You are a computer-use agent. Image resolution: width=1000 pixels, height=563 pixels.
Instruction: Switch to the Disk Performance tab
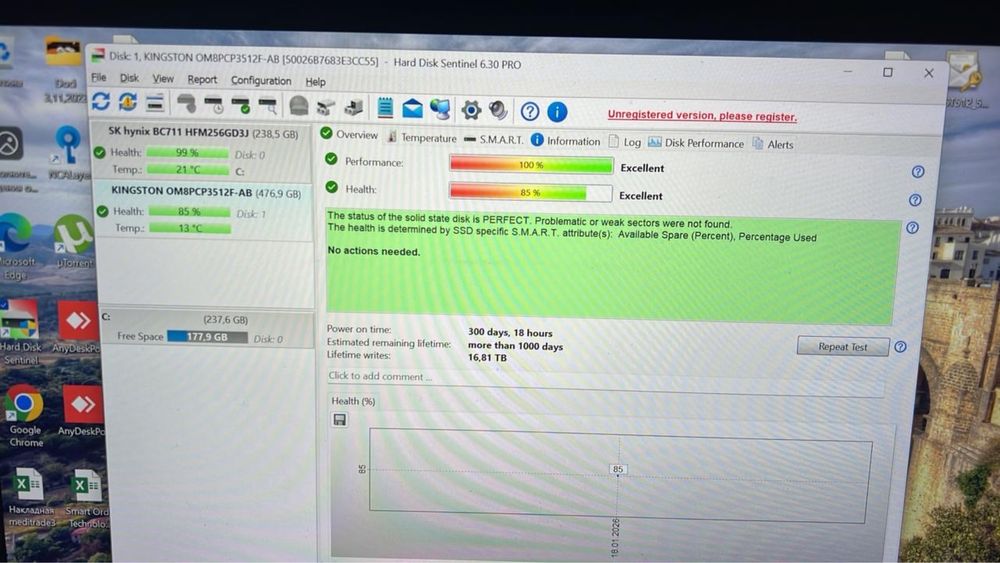(x=696, y=143)
